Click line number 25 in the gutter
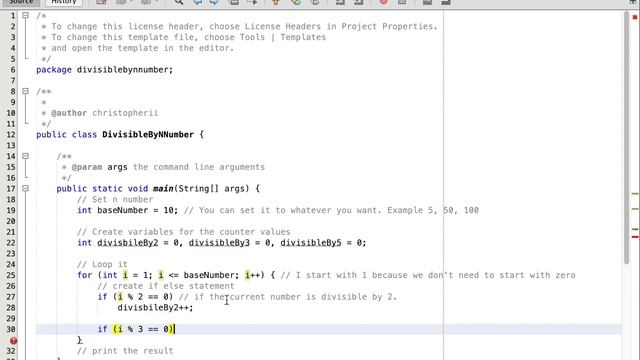This screenshot has height=360, width=640. (11, 275)
